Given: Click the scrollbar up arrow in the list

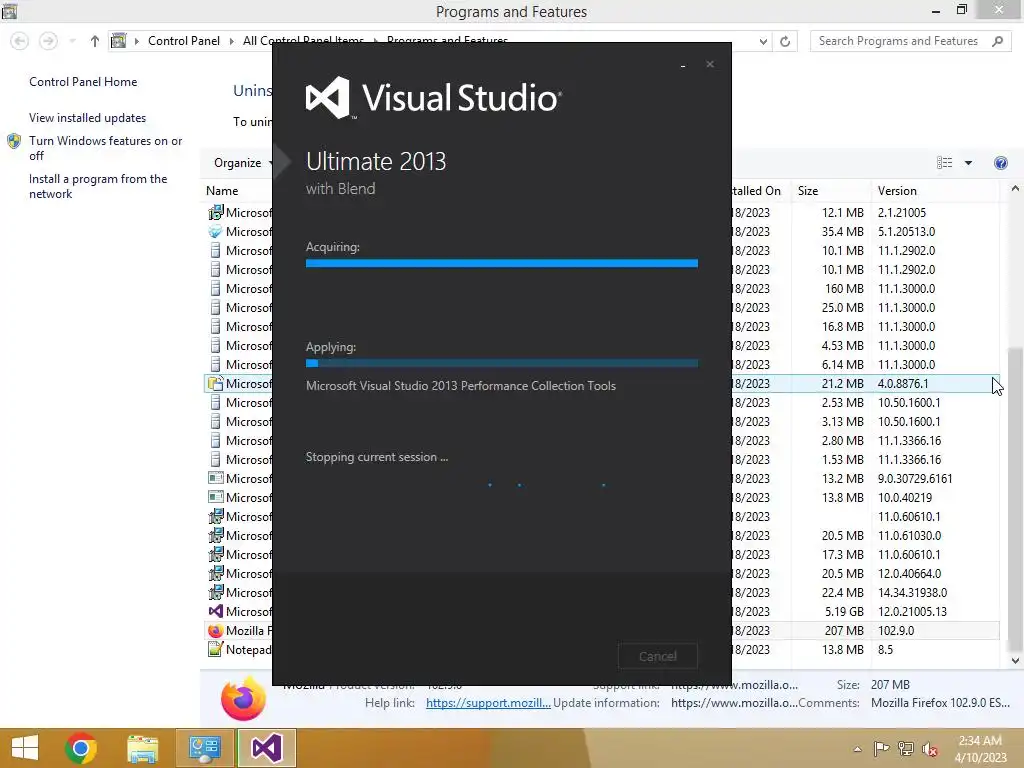Looking at the screenshot, I should point(1015,189).
